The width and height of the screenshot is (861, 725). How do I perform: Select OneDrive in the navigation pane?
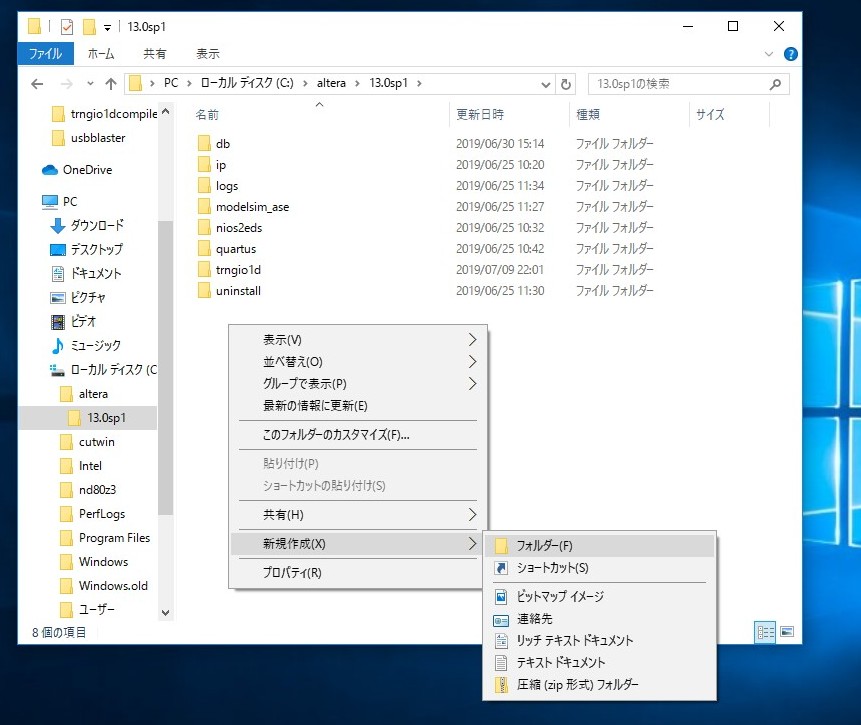[87, 170]
